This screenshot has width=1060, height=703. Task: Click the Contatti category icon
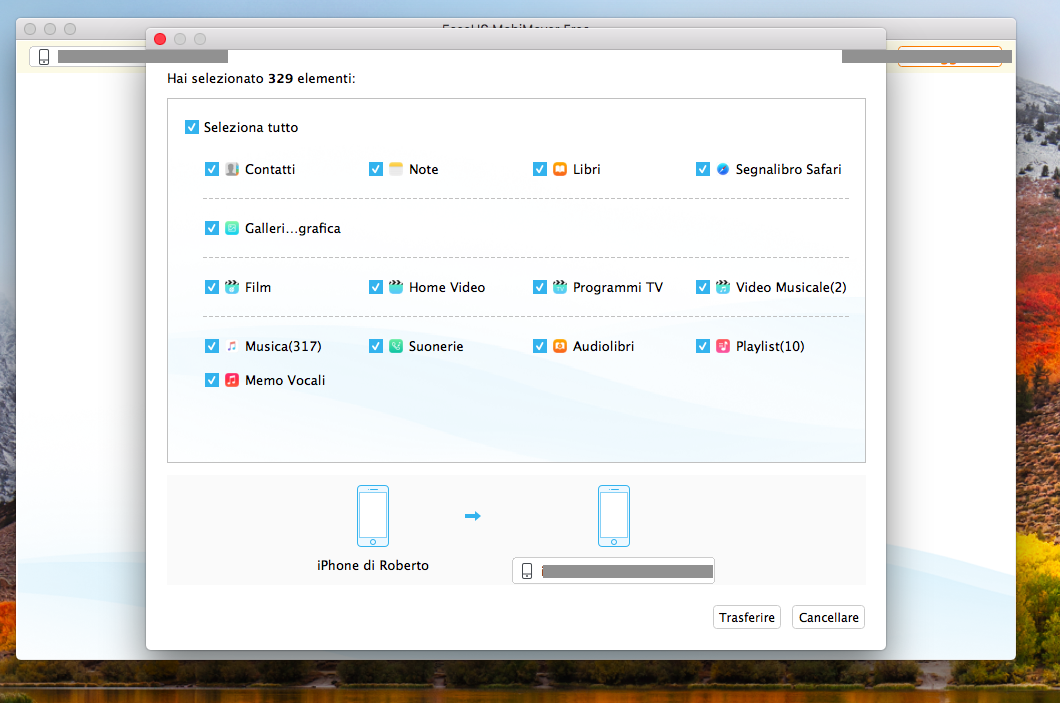[232, 170]
